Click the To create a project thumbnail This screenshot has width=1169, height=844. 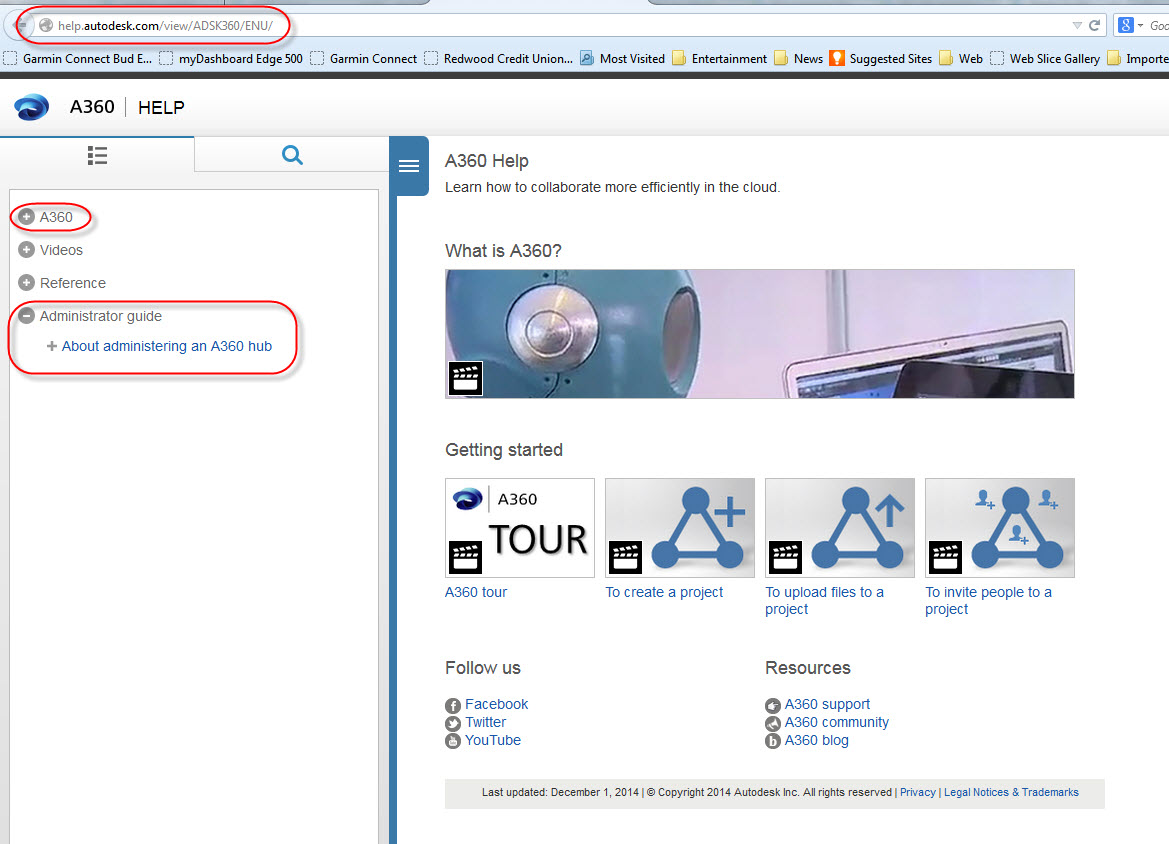[679, 527]
